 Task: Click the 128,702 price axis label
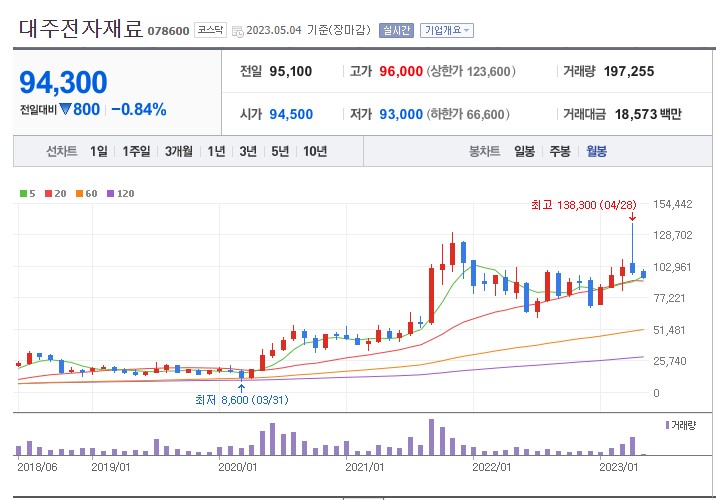tap(673, 235)
